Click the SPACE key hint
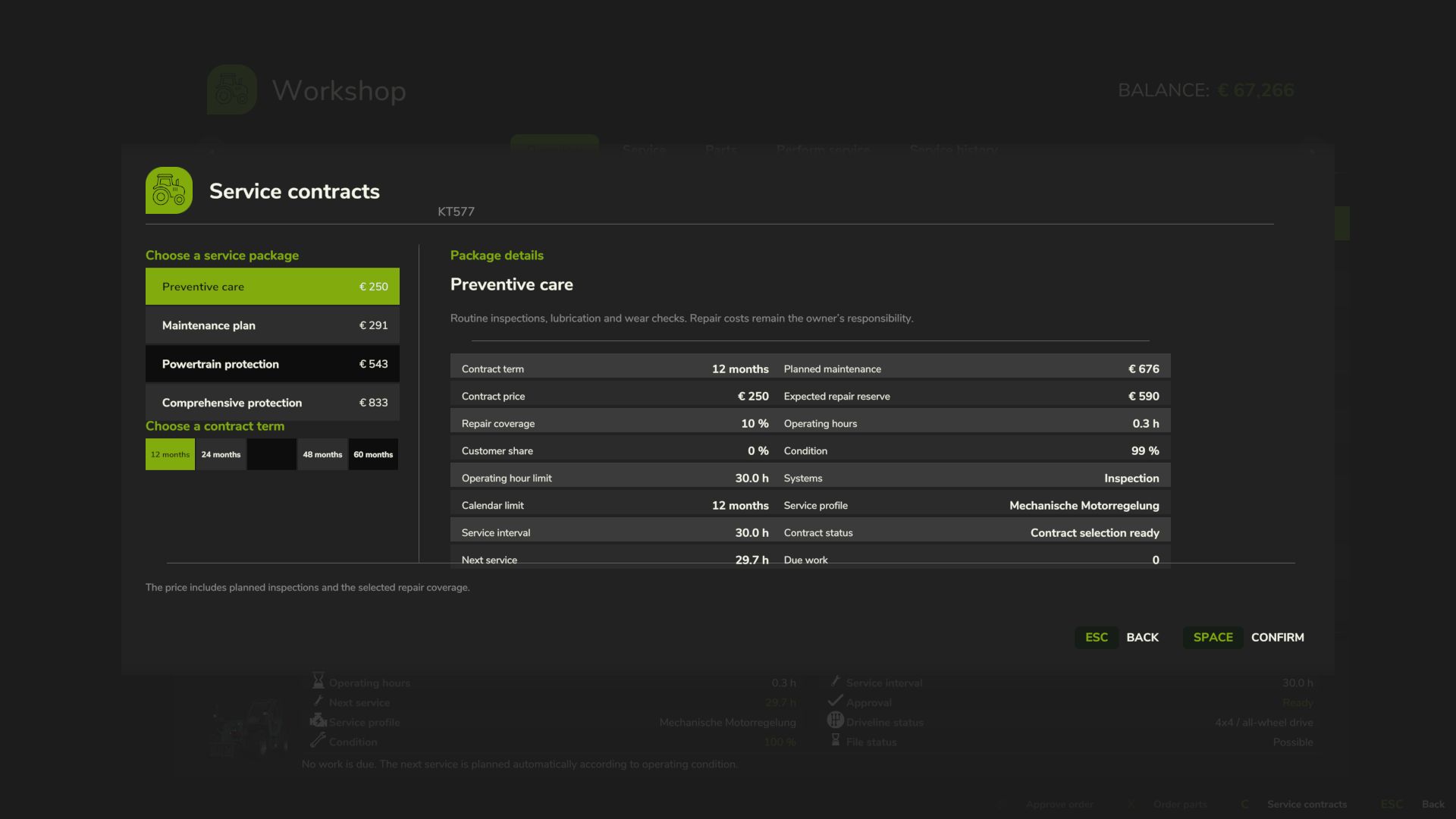Image resolution: width=1456 pixels, height=819 pixels. point(1213,637)
